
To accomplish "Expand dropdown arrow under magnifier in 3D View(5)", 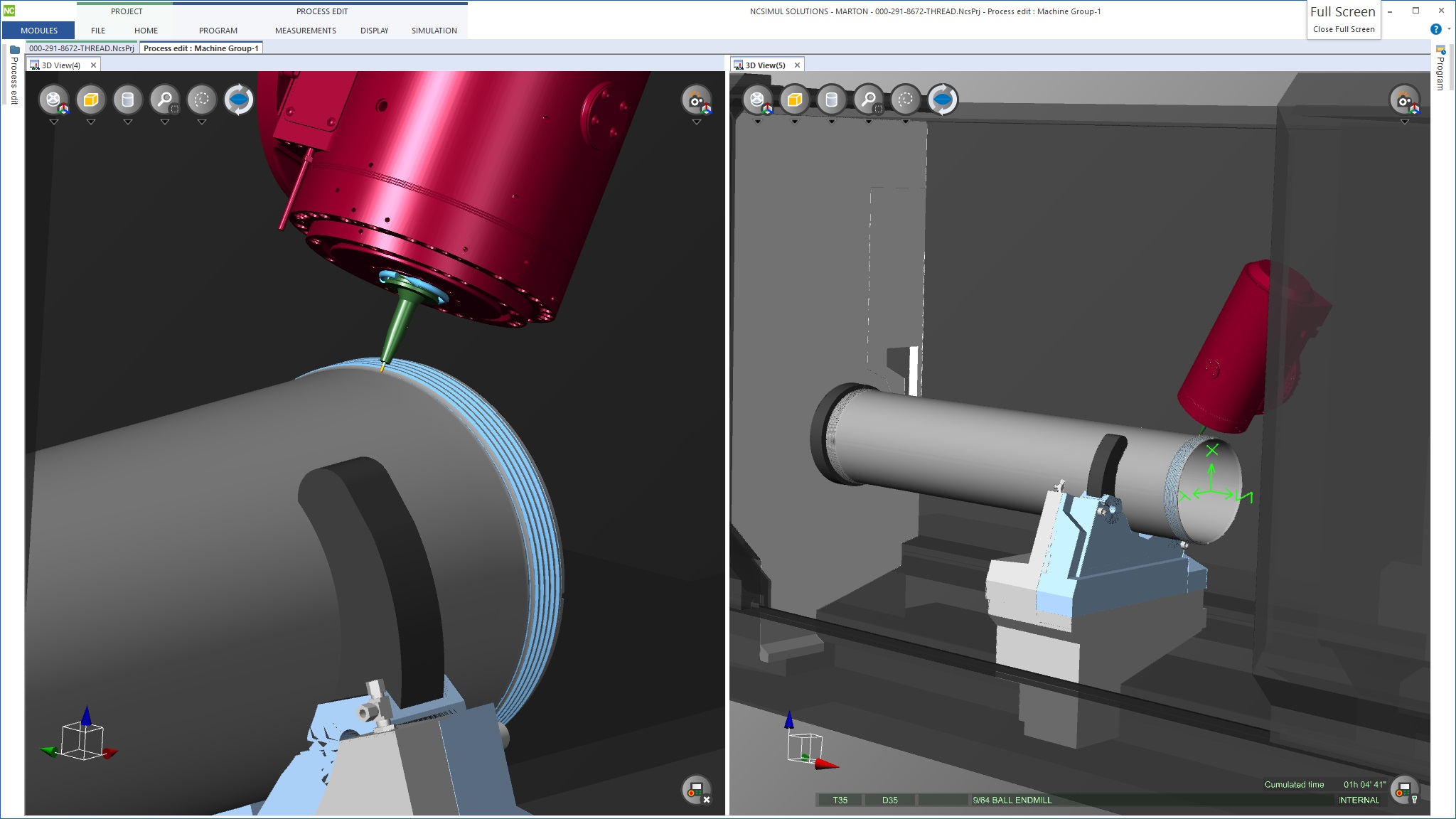I will [x=868, y=122].
